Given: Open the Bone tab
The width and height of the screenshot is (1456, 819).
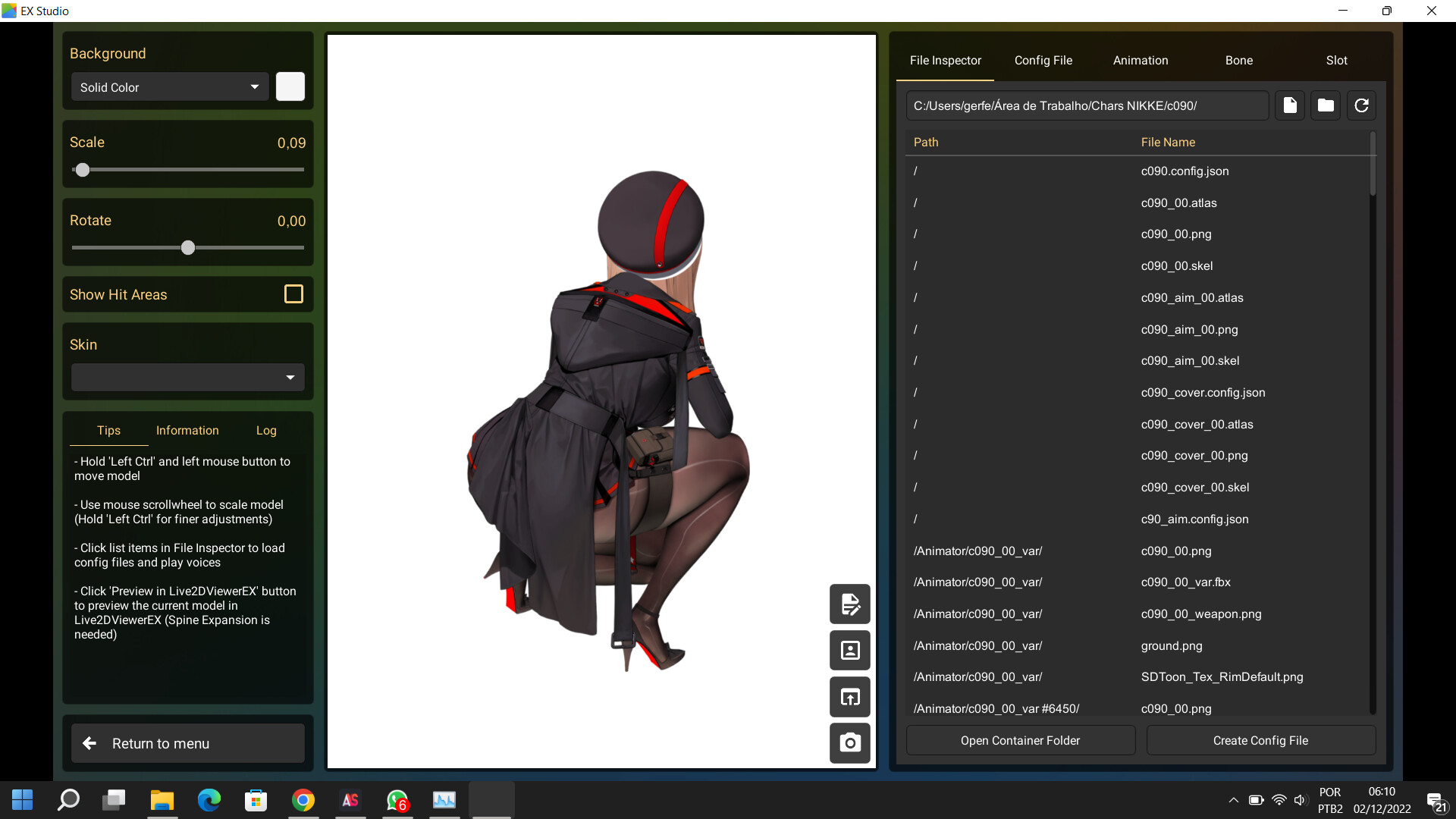Looking at the screenshot, I should click(x=1238, y=60).
